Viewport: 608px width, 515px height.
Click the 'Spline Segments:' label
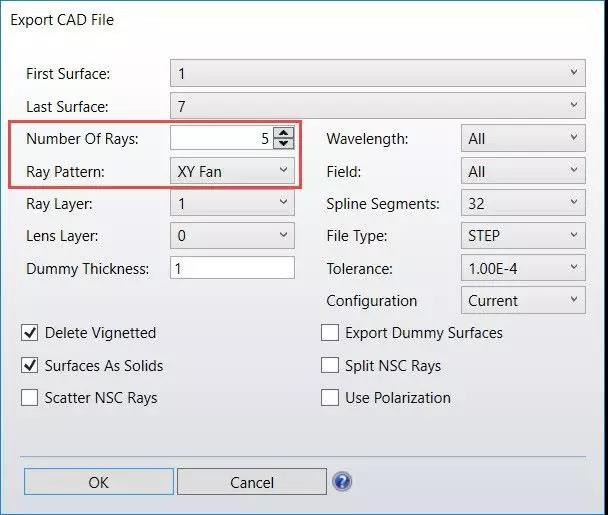tap(383, 204)
